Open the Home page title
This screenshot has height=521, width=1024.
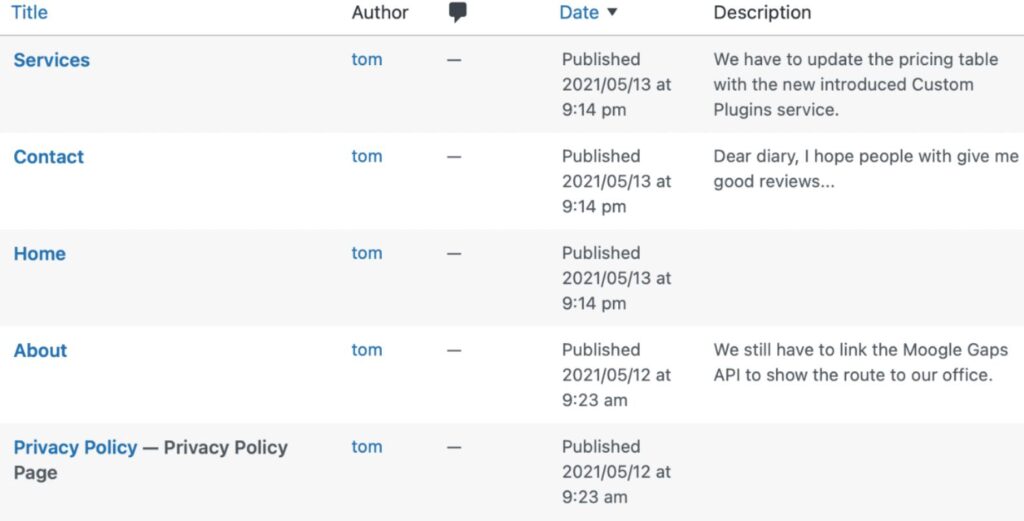tap(39, 254)
